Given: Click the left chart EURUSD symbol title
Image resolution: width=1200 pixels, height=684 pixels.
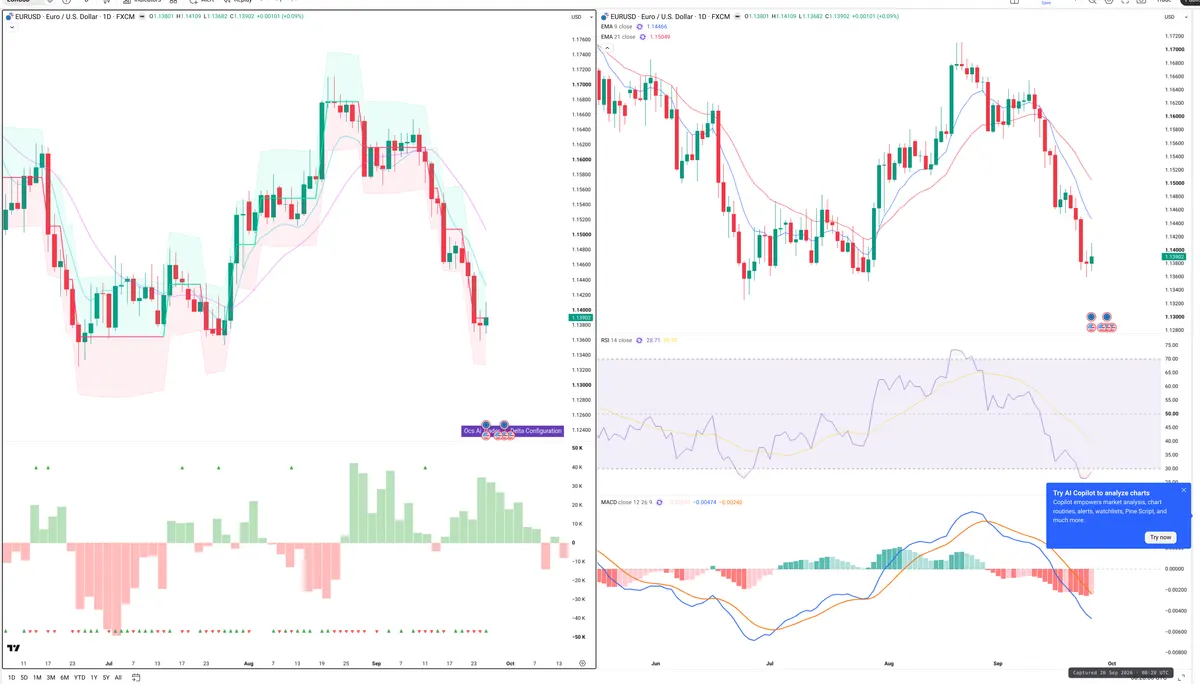Looking at the screenshot, I should click(x=74, y=16).
